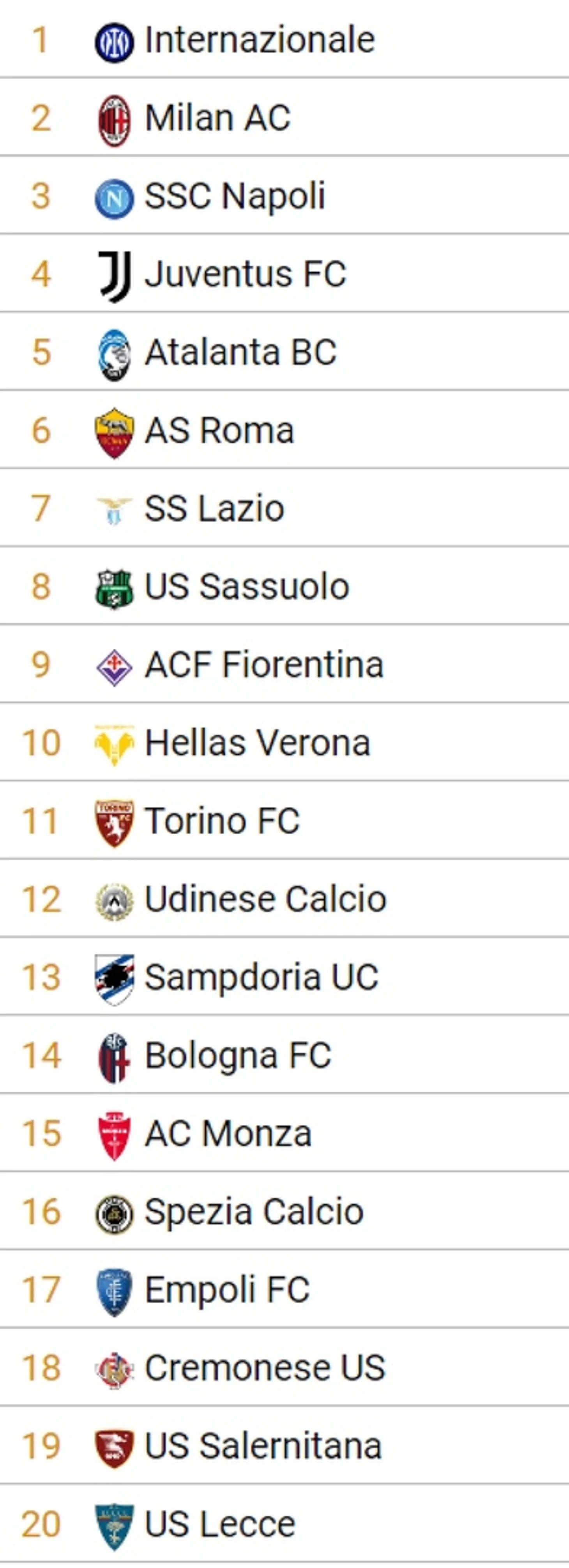Viewport: 569px width, 1568px height.
Task: Open the Udinese Calcio team name
Action: point(265,899)
